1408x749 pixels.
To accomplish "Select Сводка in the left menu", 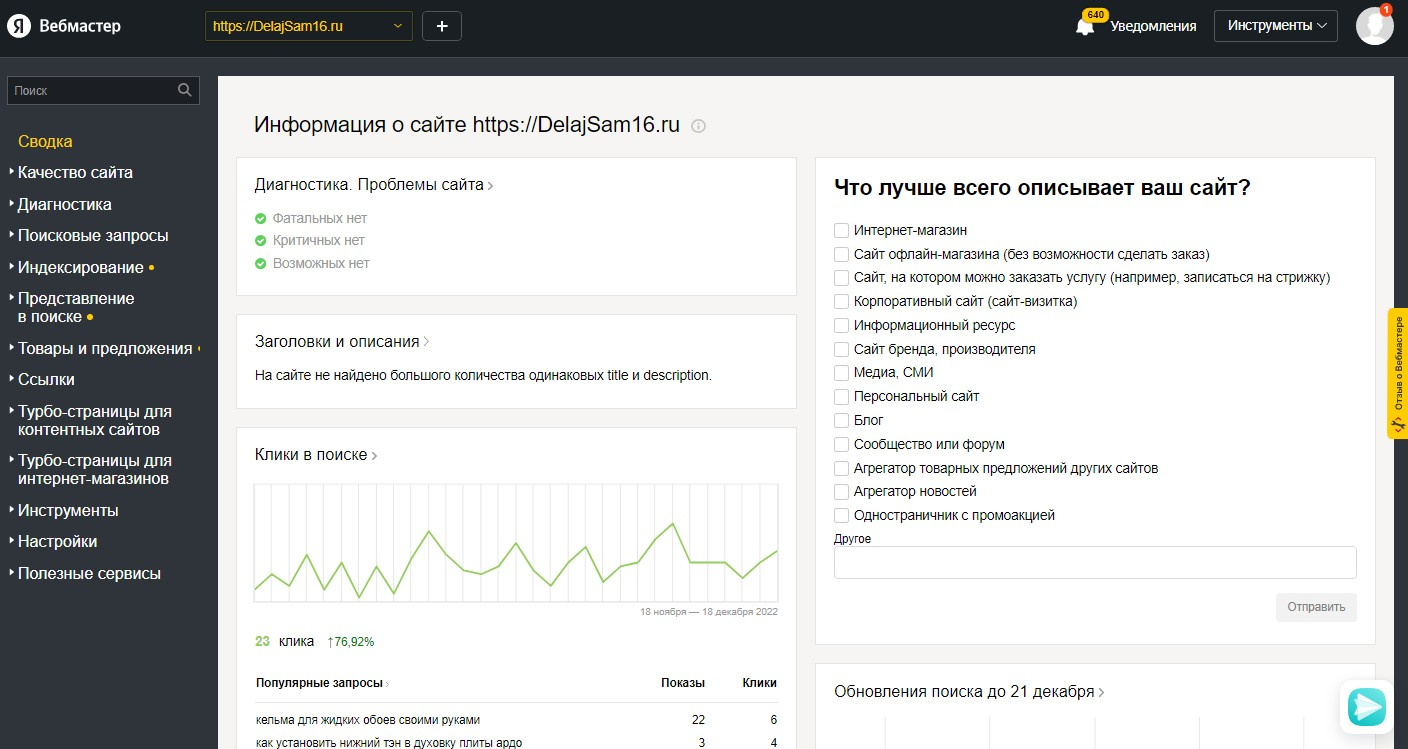I will pos(45,141).
